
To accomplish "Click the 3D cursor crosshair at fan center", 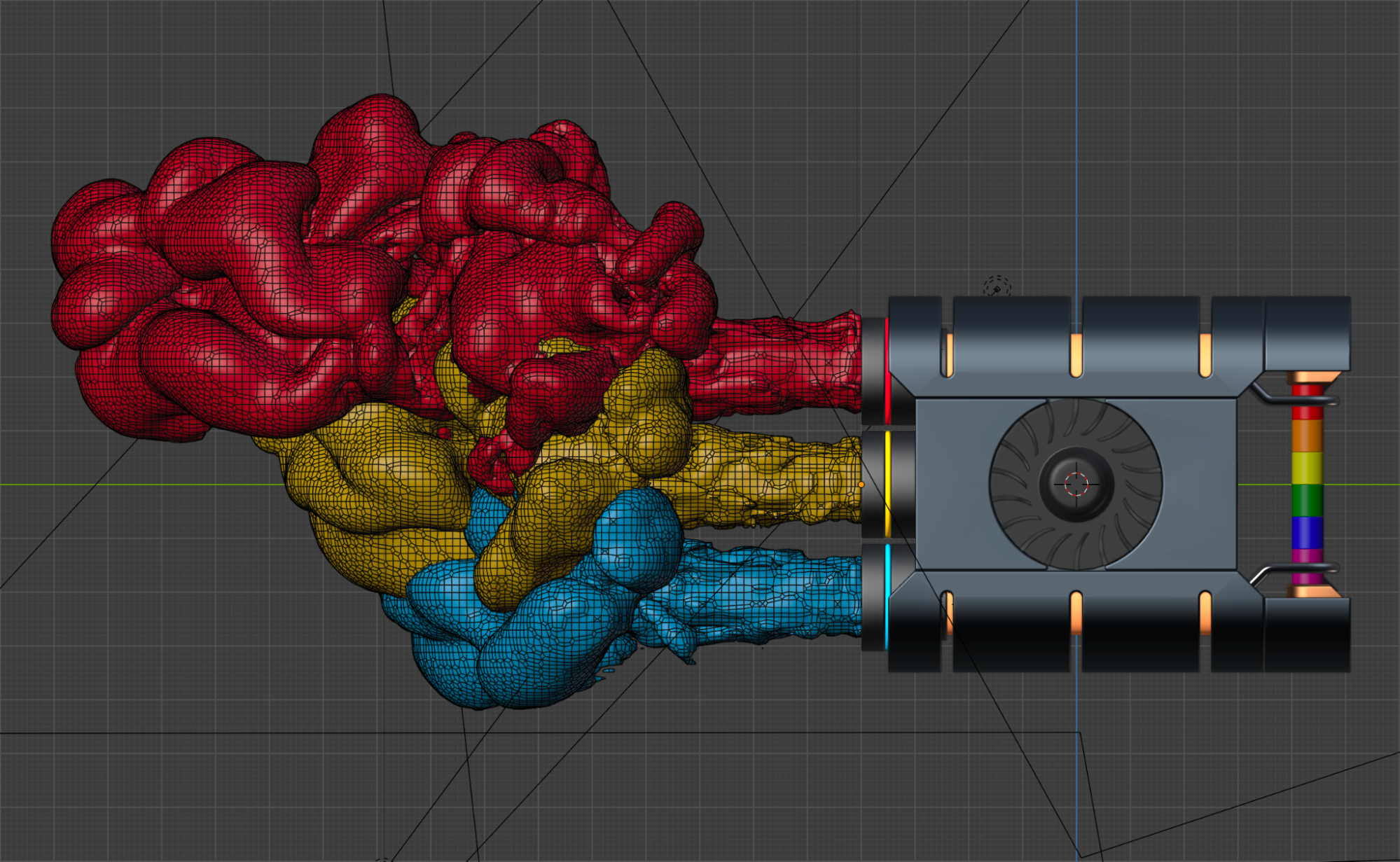I will (1076, 484).
